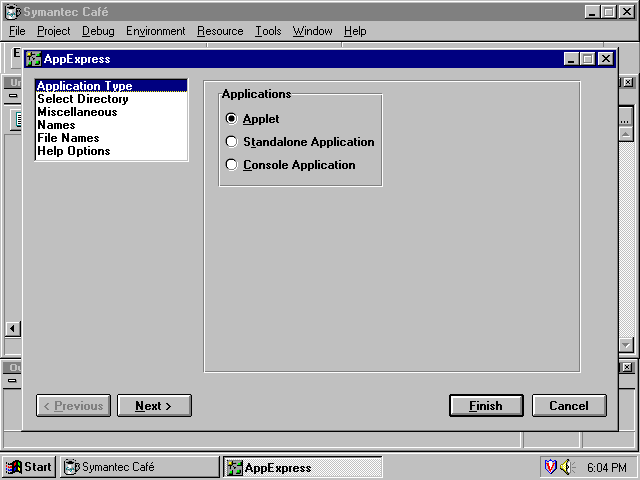Select Application Type in step list
This screenshot has height=480, width=640.
point(111,86)
